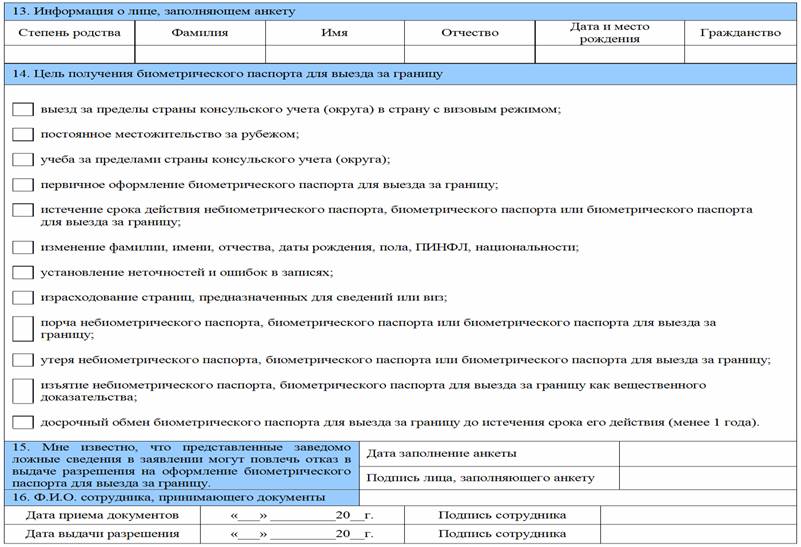Click the field below Гражданство
Viewport: 801px width, 547px height.
coord(740,54)
